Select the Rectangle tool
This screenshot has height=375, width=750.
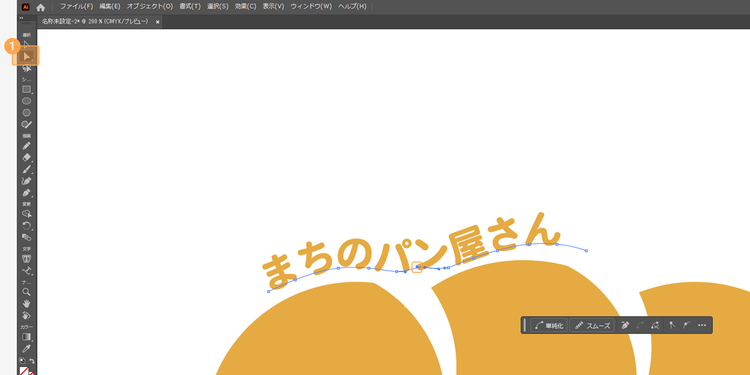pyautogui.click(x=27, y=89)
